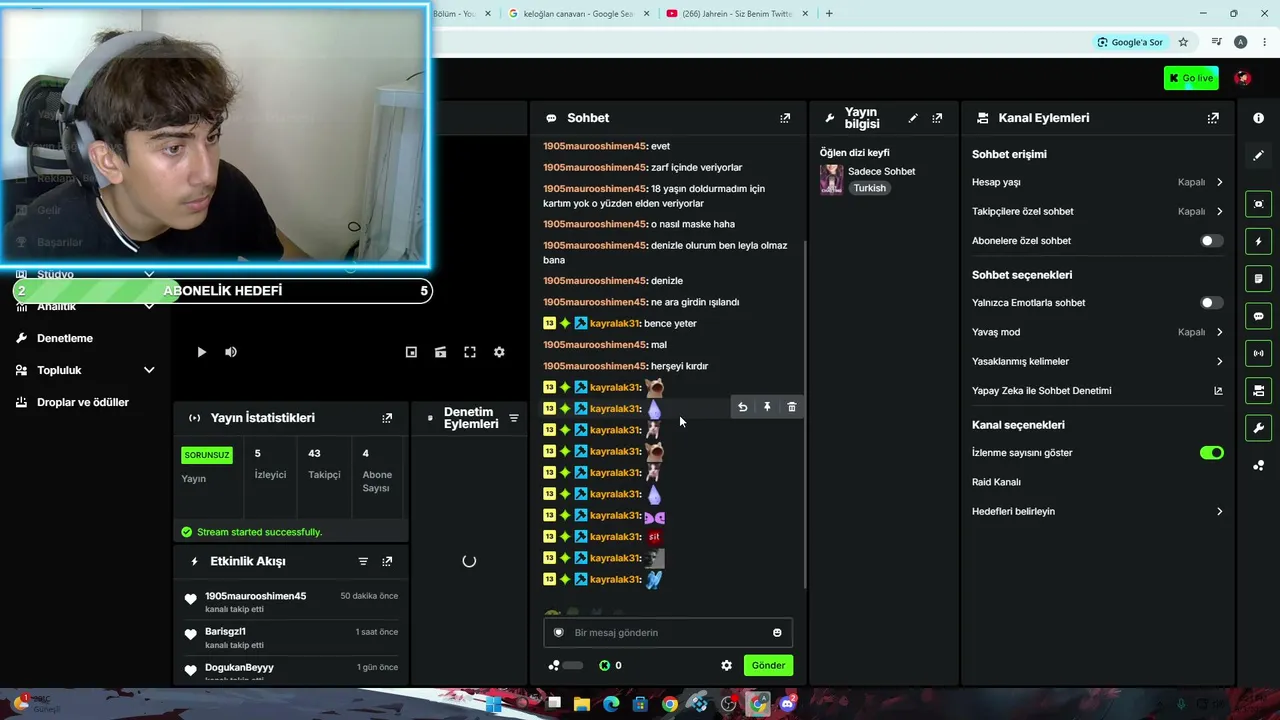Select pencil edit icon in right sidebar
Viewport: 1280px width, 720px height.
[1258, 156]
